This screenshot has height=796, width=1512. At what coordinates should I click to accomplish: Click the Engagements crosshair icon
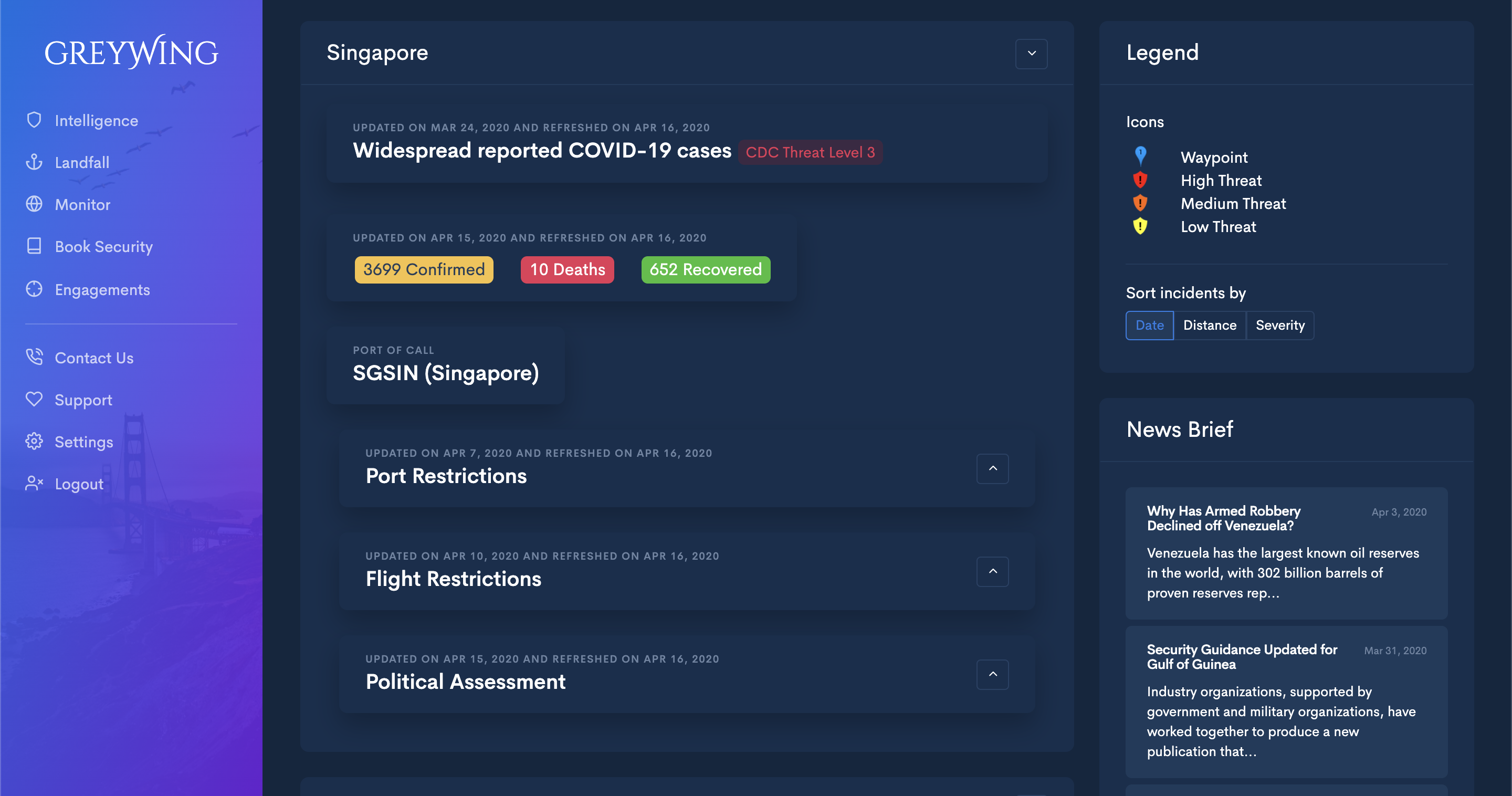[x=34, y=289]
